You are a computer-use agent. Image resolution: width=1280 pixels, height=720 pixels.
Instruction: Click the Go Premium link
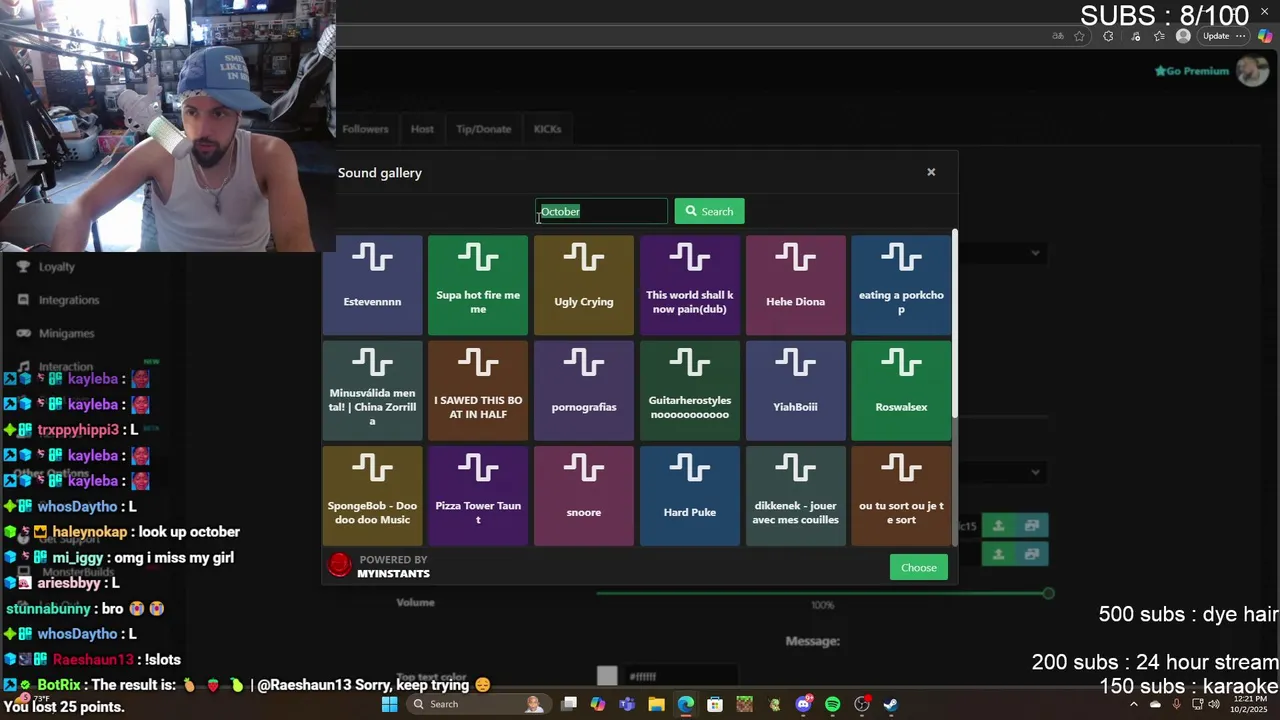coord(1191,71)
